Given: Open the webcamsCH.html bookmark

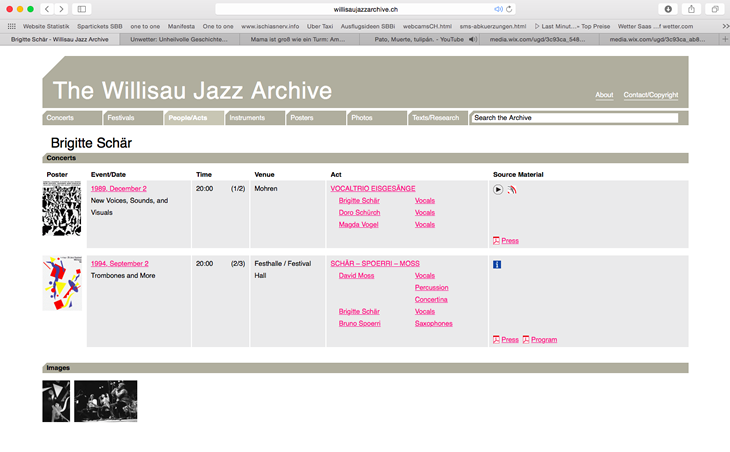Looking at the screenshot, I should (427, 27).
